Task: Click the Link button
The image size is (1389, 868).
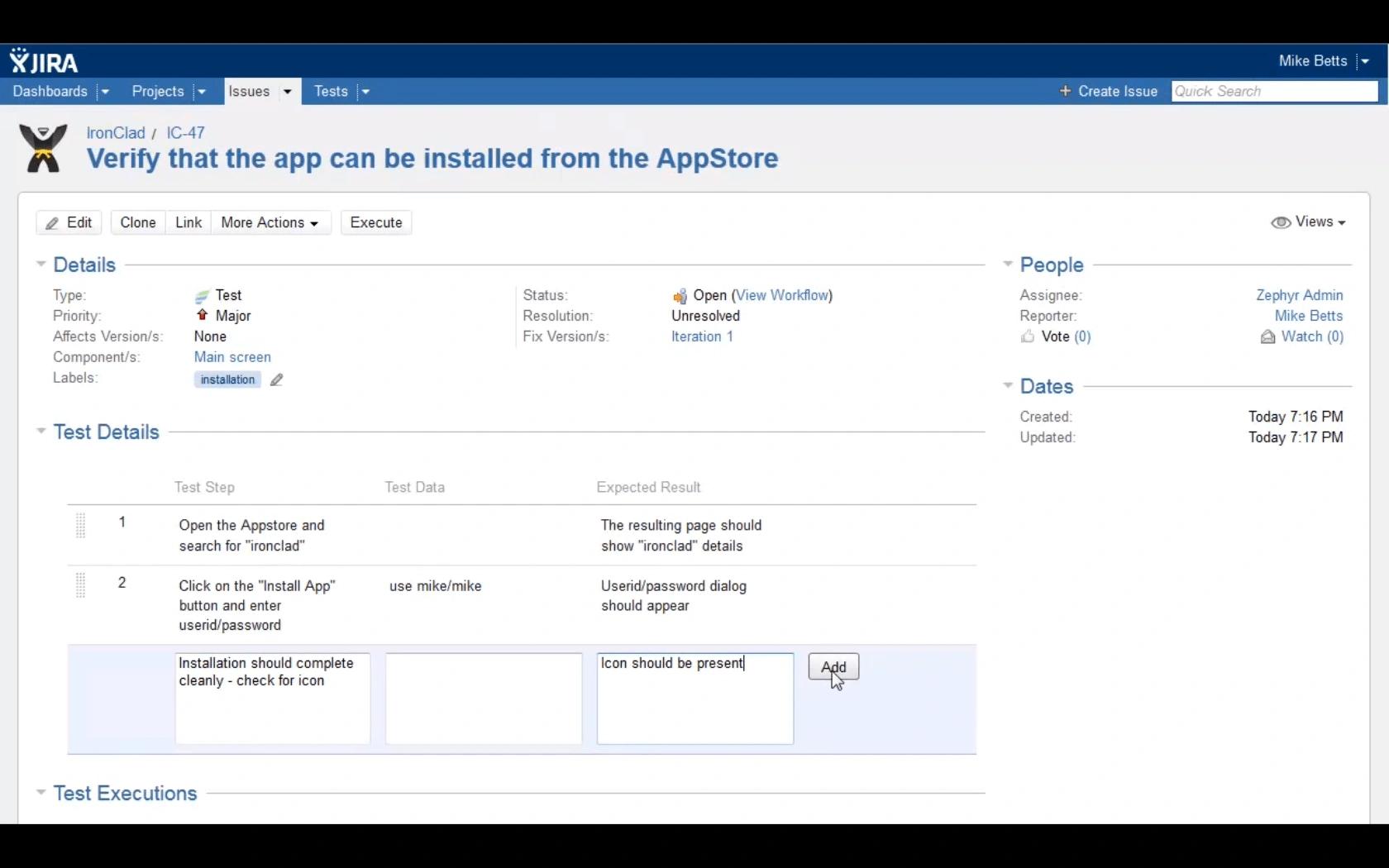Action: pos(189,222)
